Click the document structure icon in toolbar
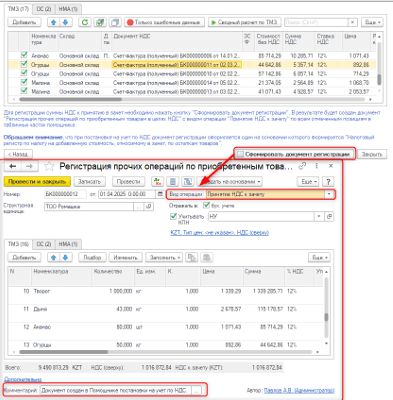Screen dimensions: 393x400 click(188, 182)
